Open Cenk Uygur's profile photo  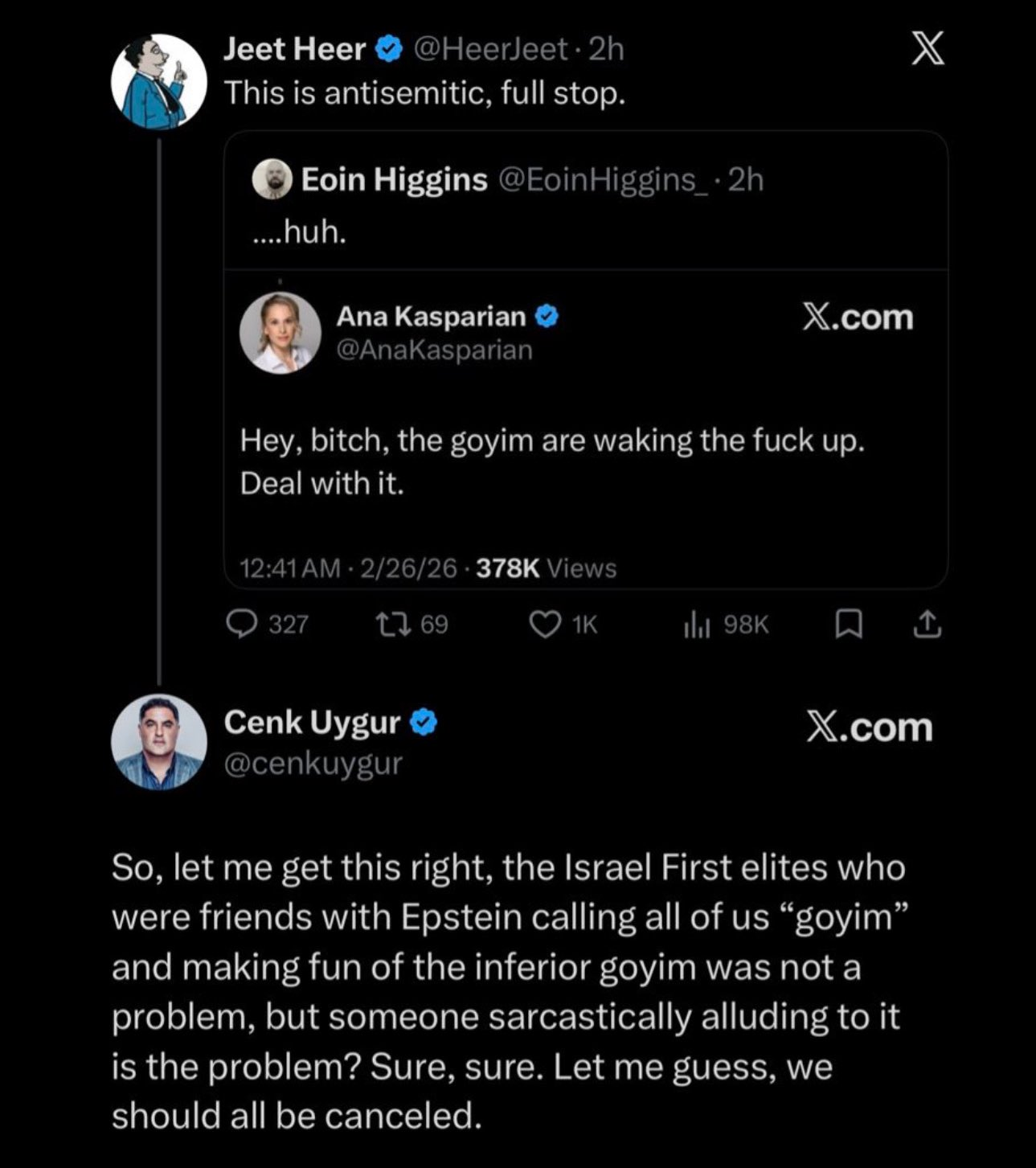(x=158, y=741)
